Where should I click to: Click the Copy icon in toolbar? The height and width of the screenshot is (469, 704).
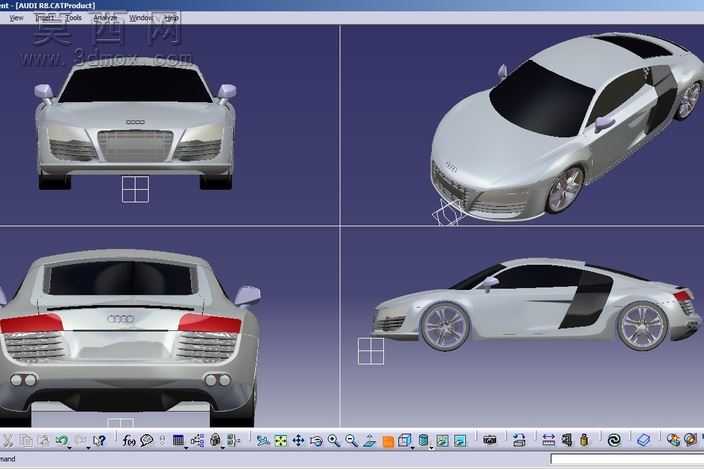[27, 441]
